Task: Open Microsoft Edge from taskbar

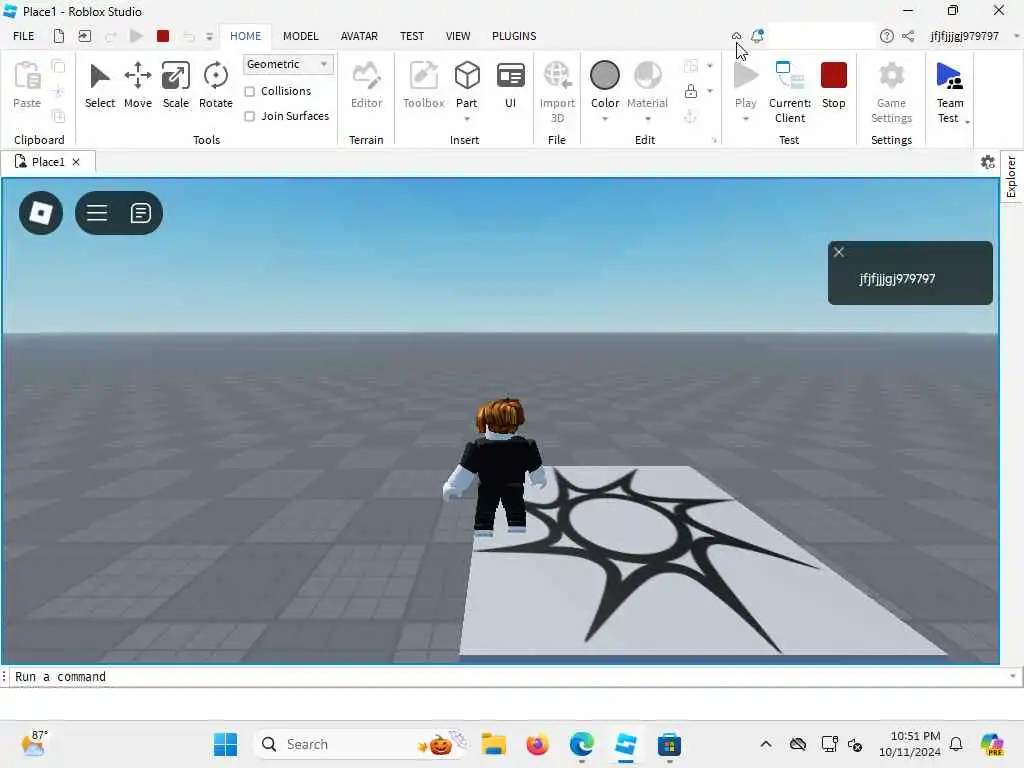Action: (581, 744)
